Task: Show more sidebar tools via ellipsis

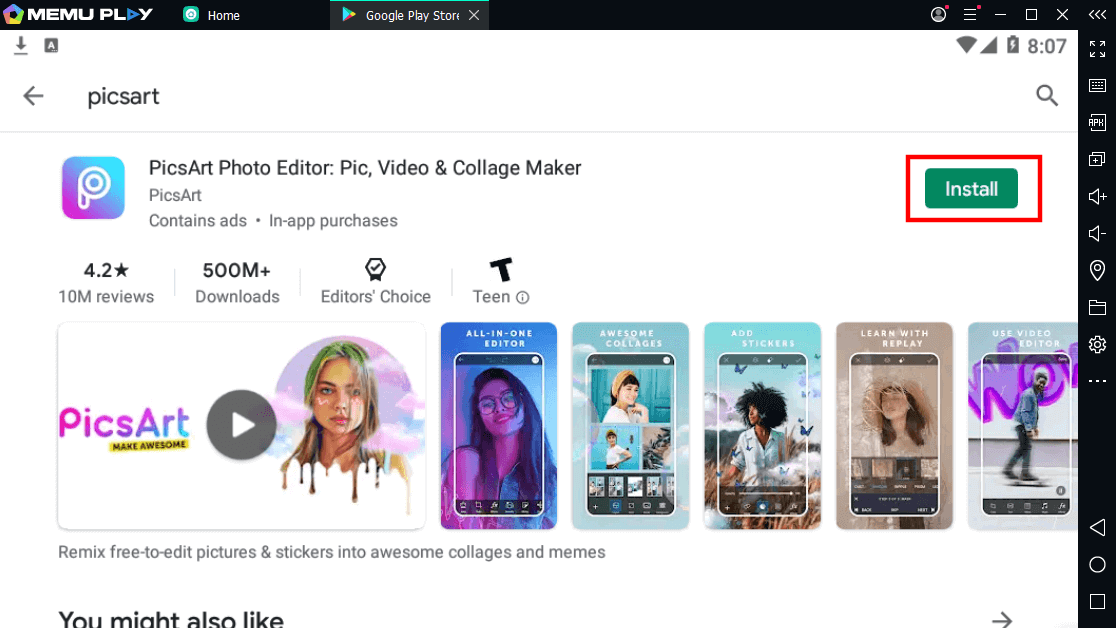Action: point(1097,381)
